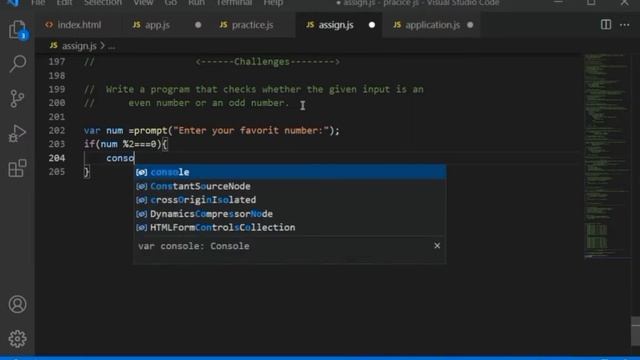
Task: Open the Go menu
Action: 171,3
